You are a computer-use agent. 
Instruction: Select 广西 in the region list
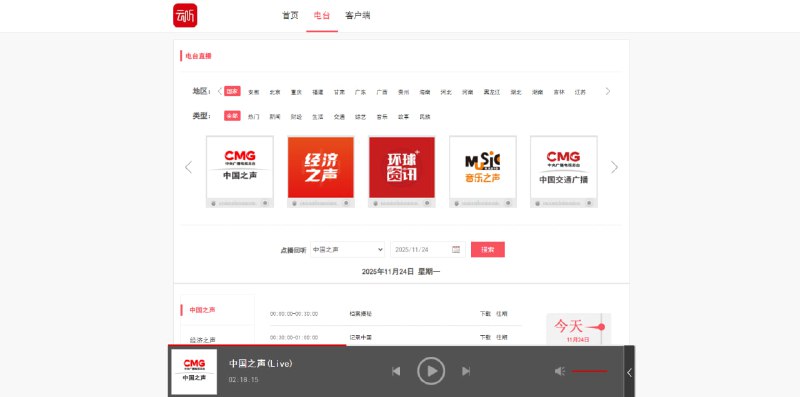click(382, 92)
